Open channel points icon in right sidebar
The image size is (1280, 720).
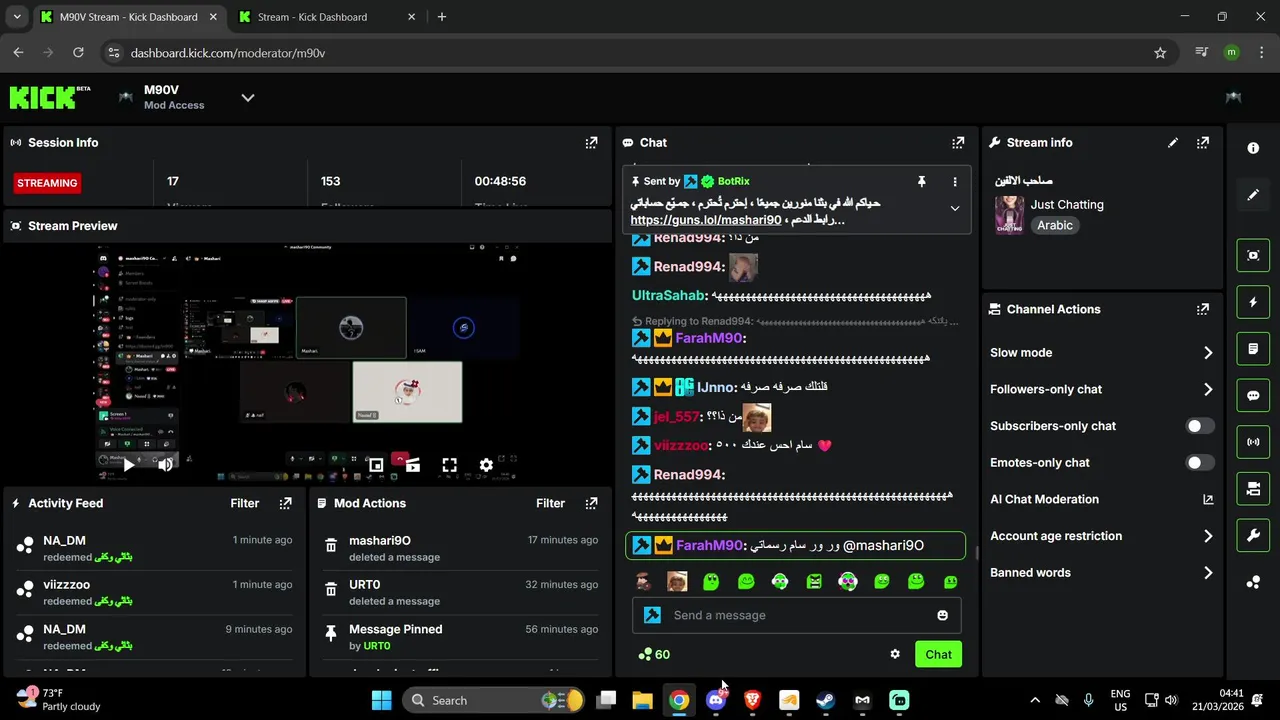(x=1253, y=582)
